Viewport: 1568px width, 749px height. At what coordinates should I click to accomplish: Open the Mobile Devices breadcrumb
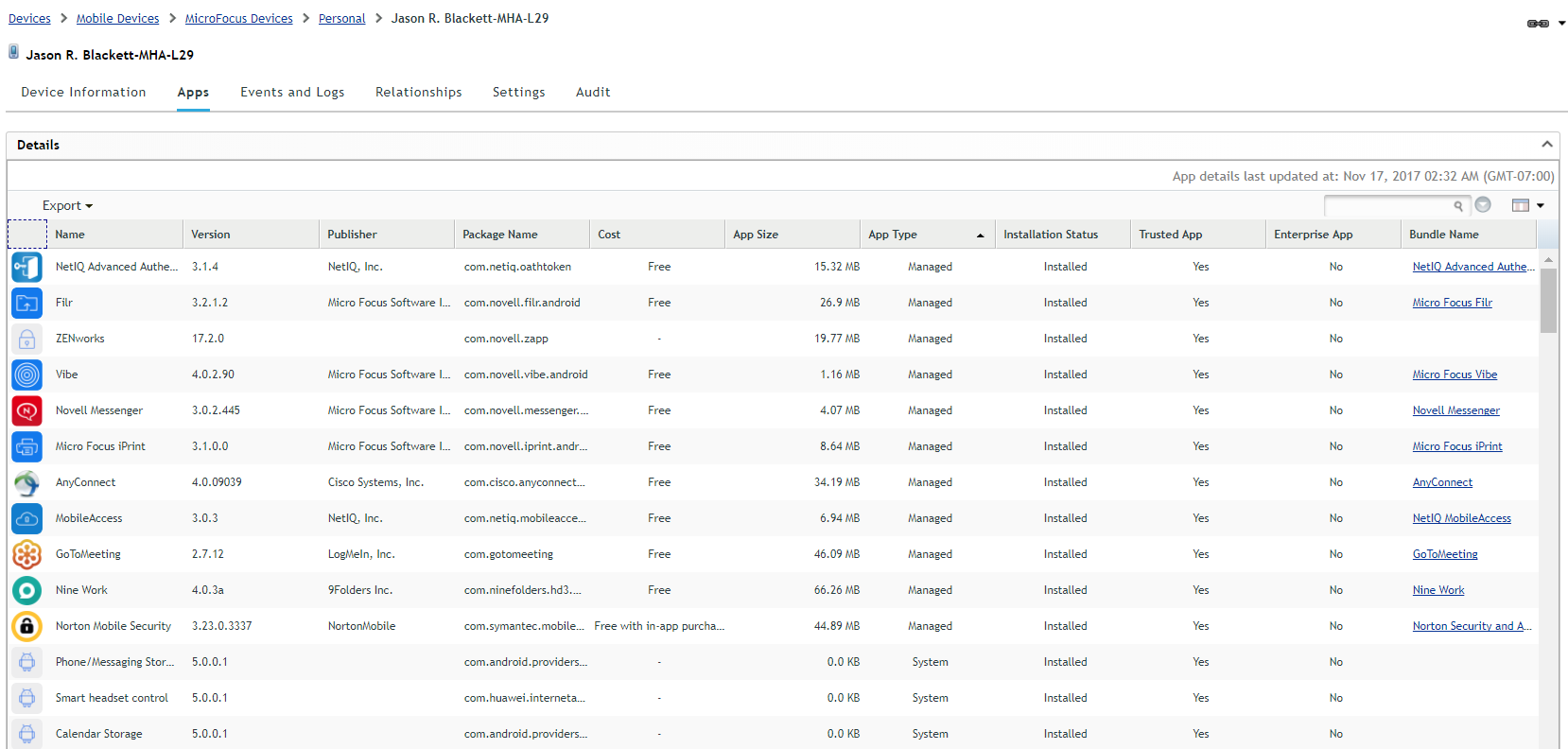[117, 18]
